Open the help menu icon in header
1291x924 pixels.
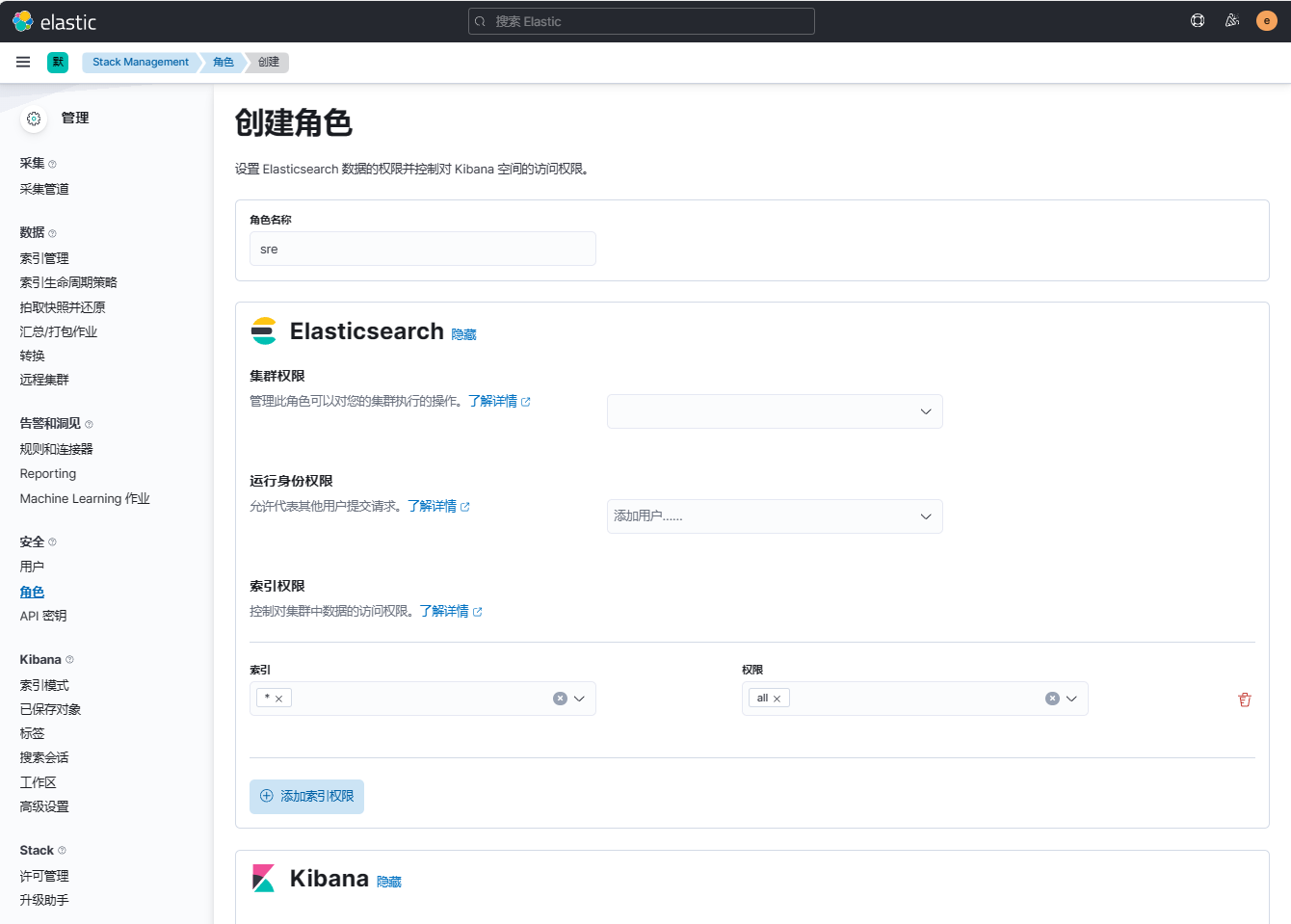tap(1198, 20)
